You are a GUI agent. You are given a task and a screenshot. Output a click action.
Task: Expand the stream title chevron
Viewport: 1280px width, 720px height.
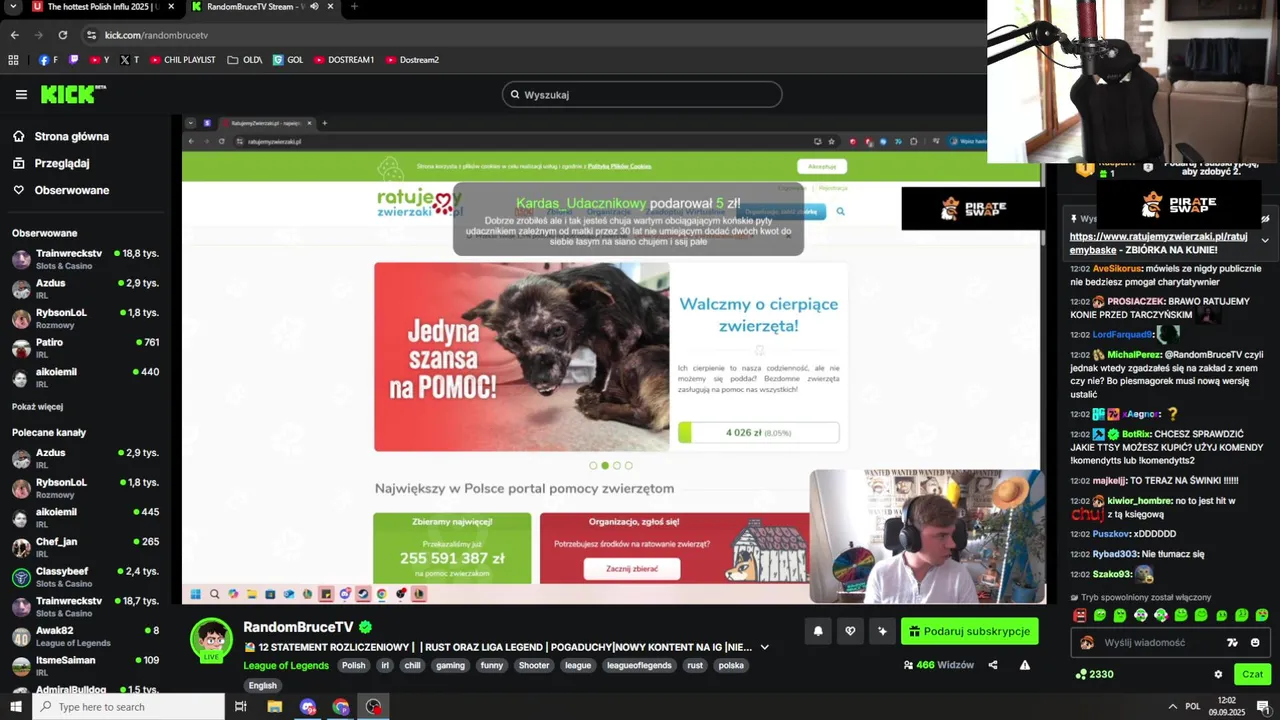click(765, 647)
